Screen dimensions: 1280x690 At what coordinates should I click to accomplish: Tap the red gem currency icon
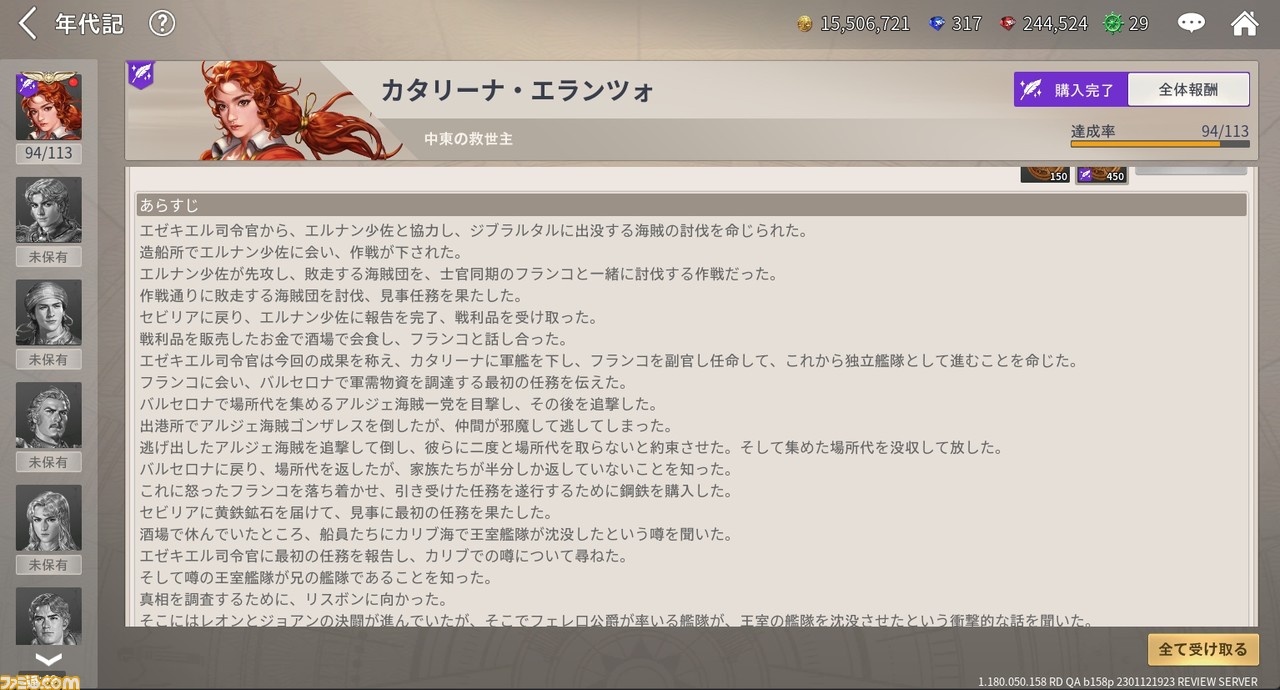tap(1008, 24)
